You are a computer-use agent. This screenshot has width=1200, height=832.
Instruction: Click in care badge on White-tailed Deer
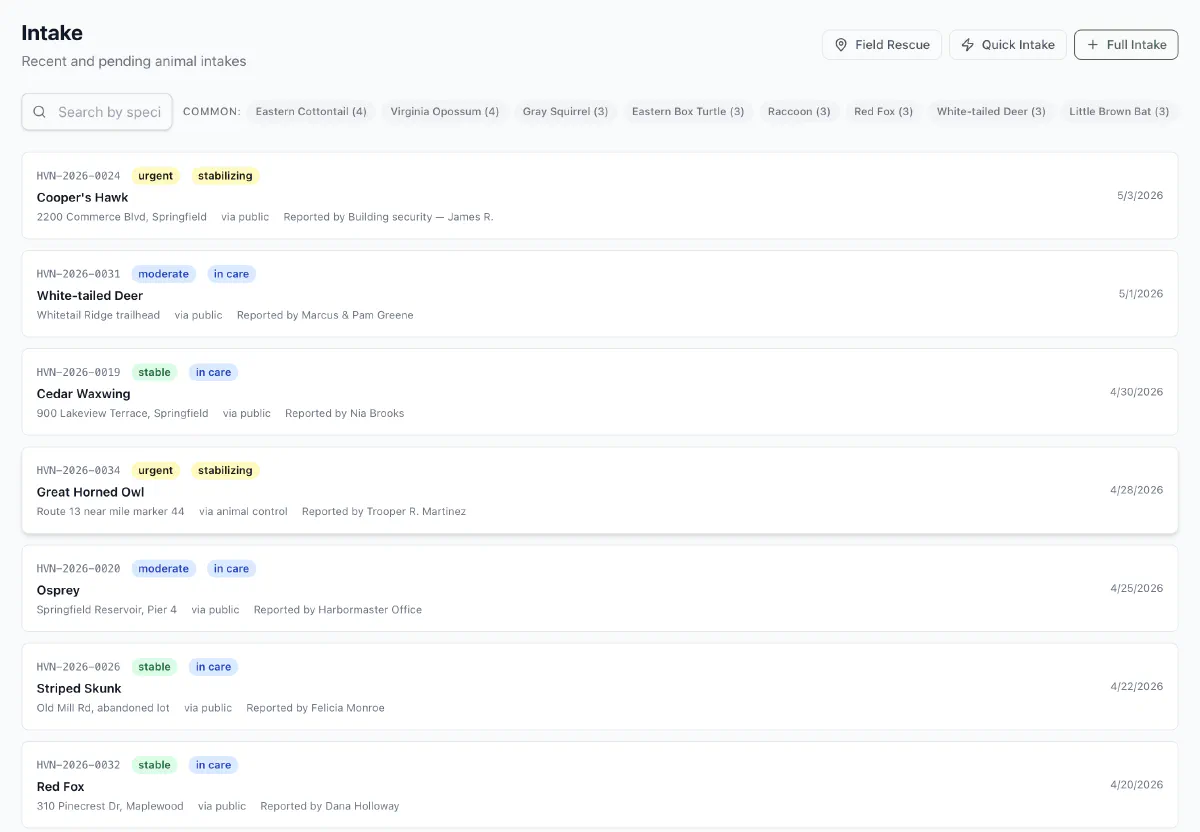(232, 274)
